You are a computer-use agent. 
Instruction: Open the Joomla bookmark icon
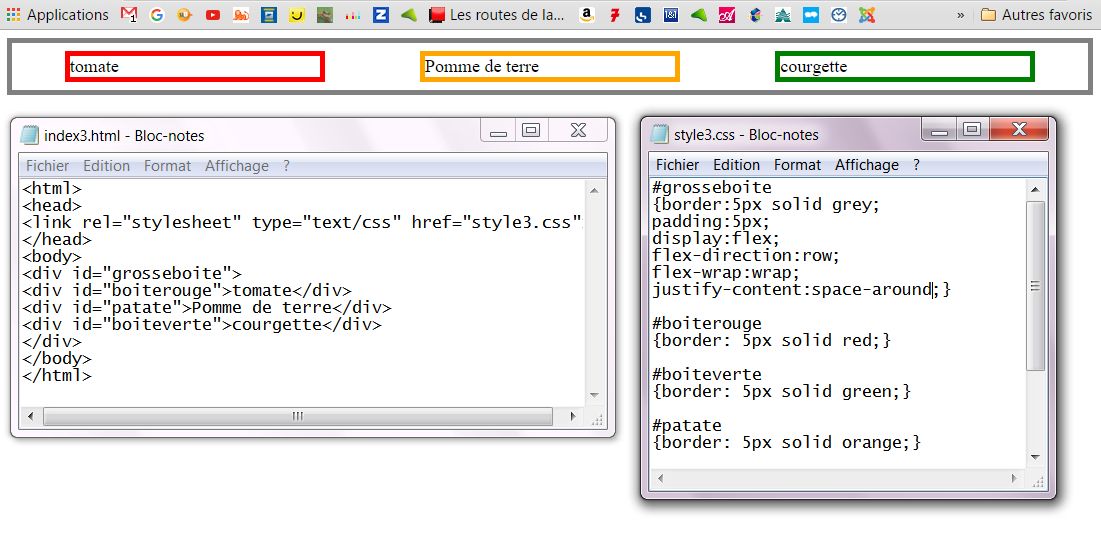click(868, 15)
